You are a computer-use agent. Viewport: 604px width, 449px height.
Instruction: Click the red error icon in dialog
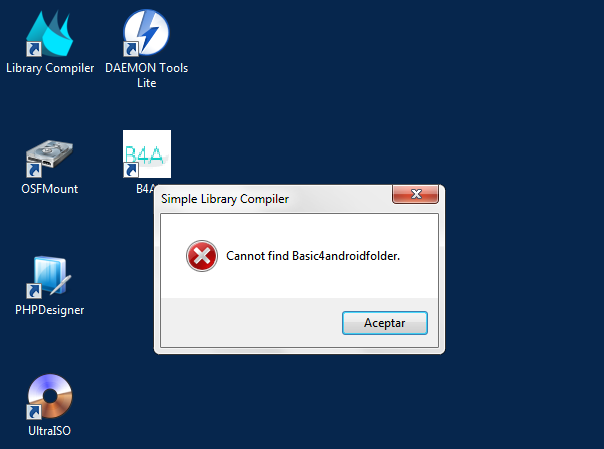[202, 256]
